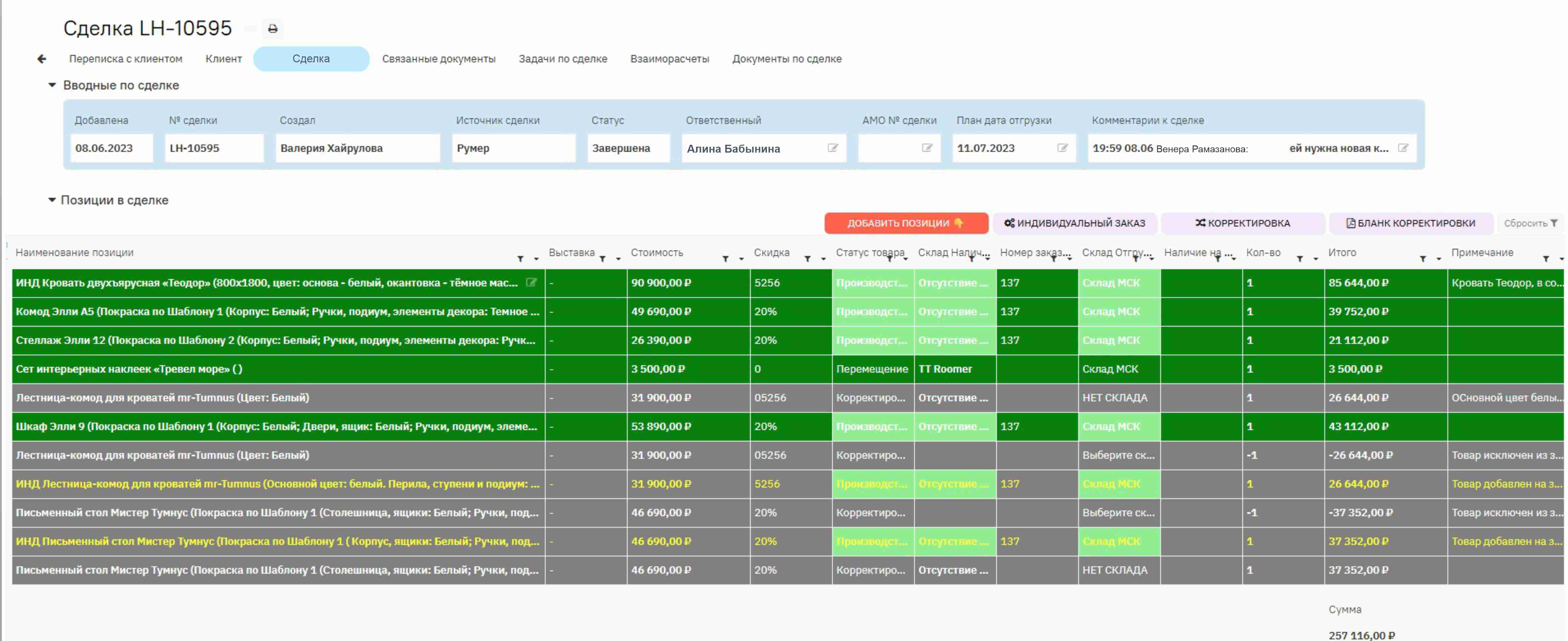Edit the ИНД Кровать двухъярусная Теодор position
This screenshot has width=1568, height=641.
pyautogui.click(x=531, y=282)
